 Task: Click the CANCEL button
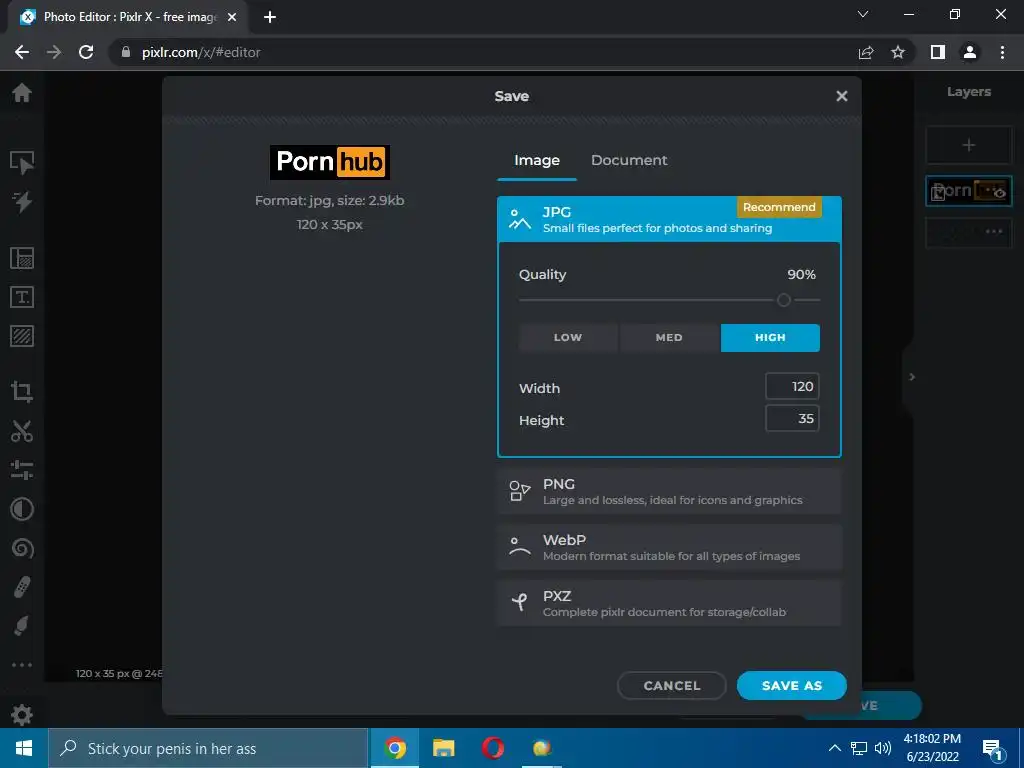(x=671, y=686)
